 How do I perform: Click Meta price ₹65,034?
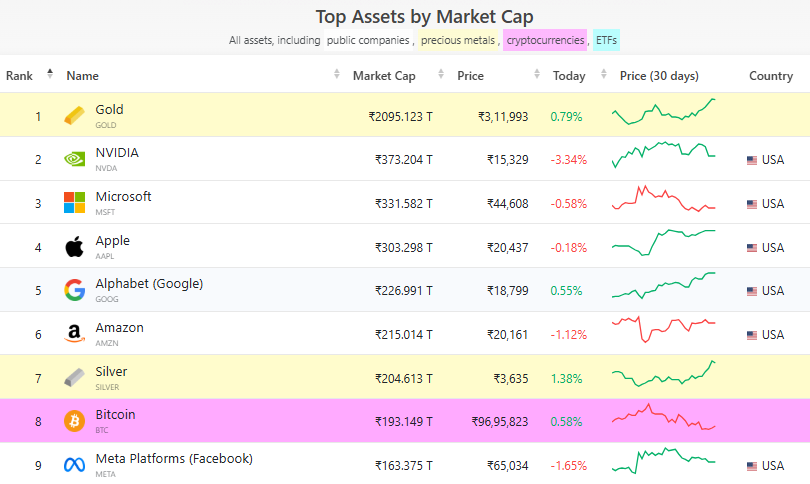(507, 466)
